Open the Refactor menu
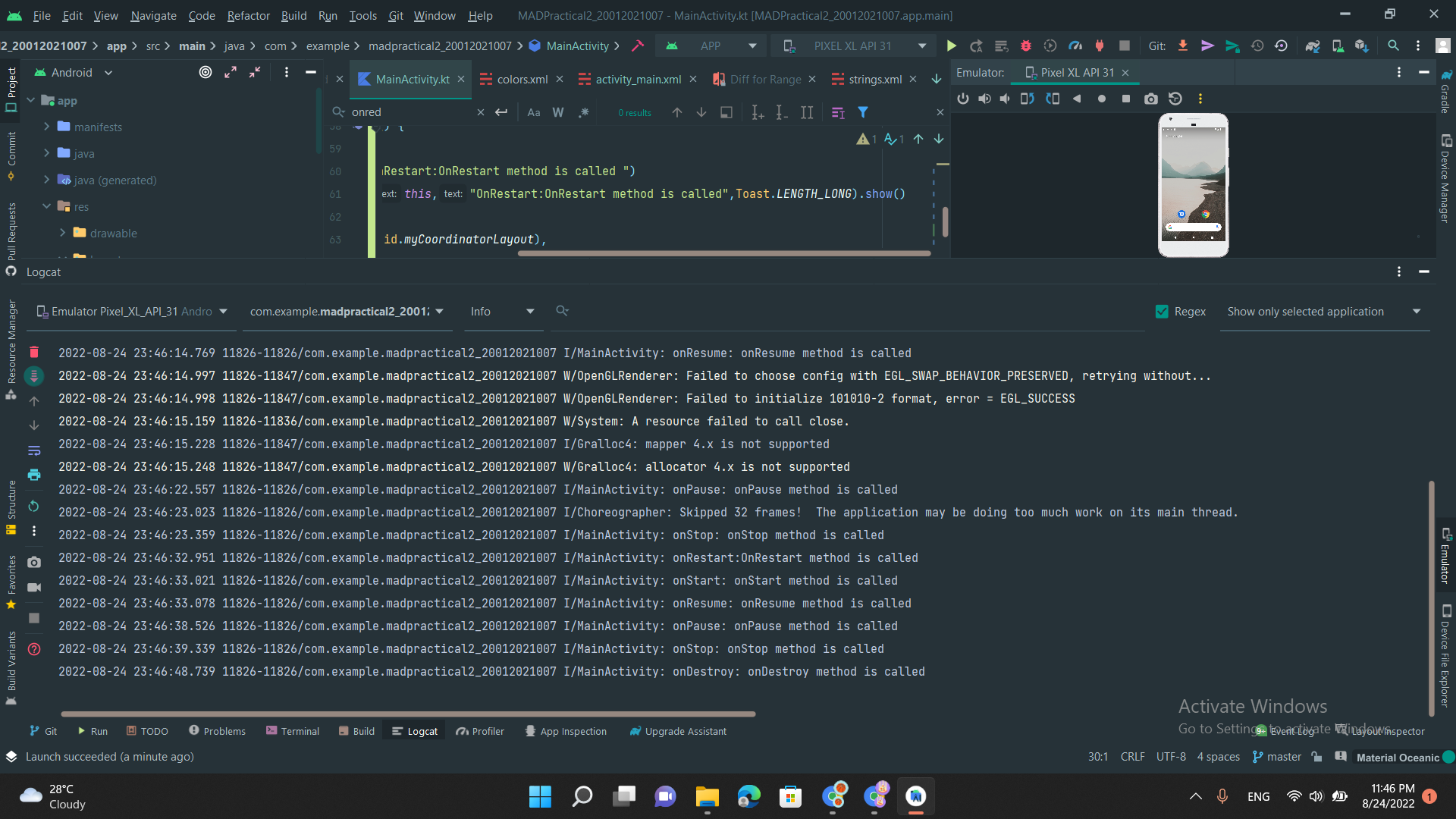 click(248, 15)
